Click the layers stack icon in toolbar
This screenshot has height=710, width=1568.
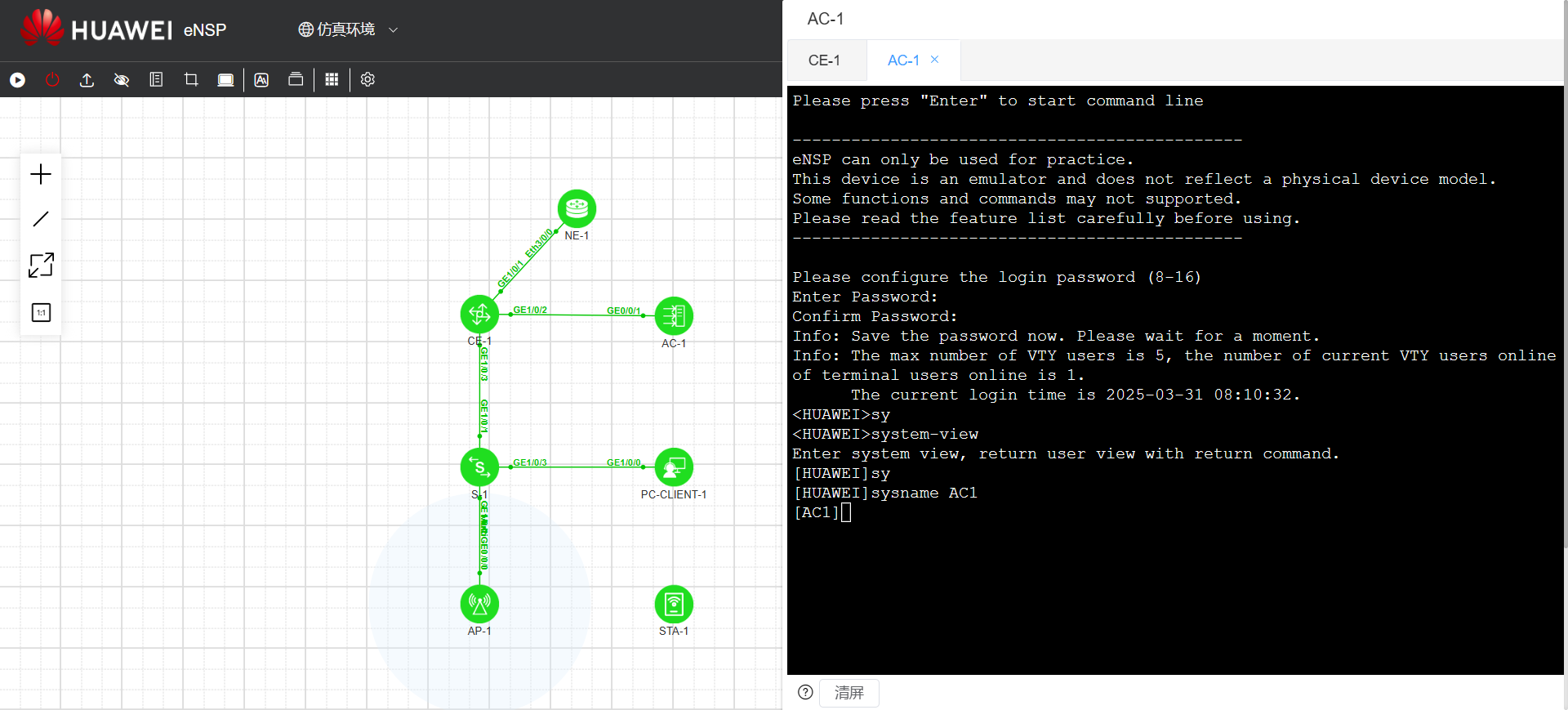pyautogui.click(x=296, y=79)
